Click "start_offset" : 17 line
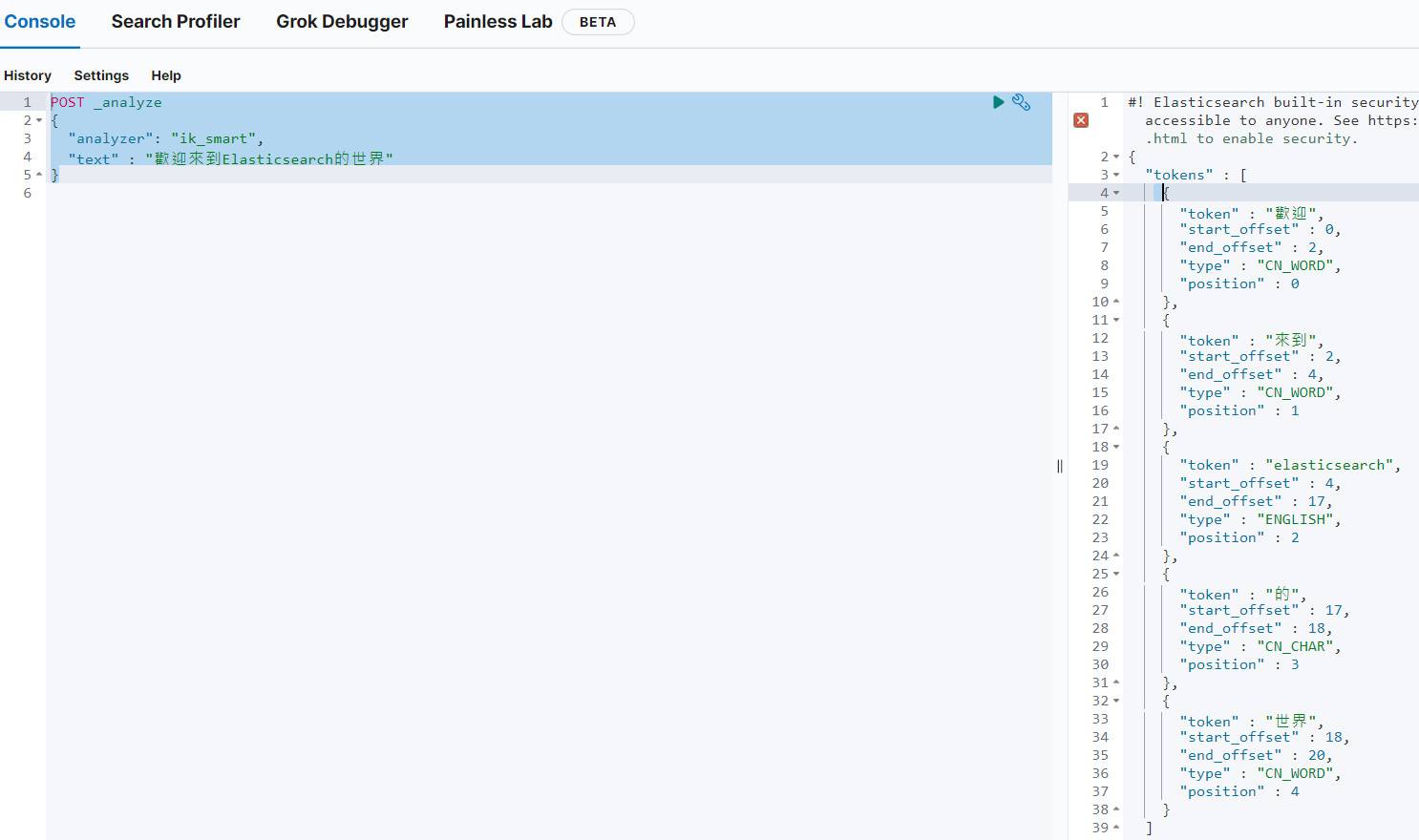 click(x=1264, y=611)
